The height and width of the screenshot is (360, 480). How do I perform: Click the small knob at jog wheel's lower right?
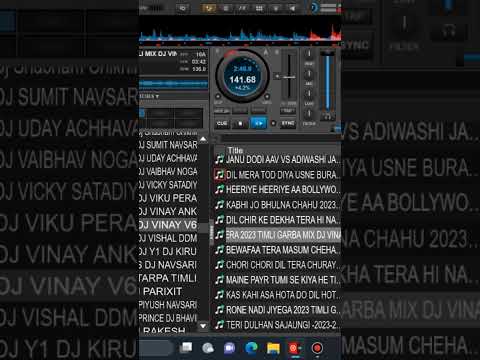point(267,97)
